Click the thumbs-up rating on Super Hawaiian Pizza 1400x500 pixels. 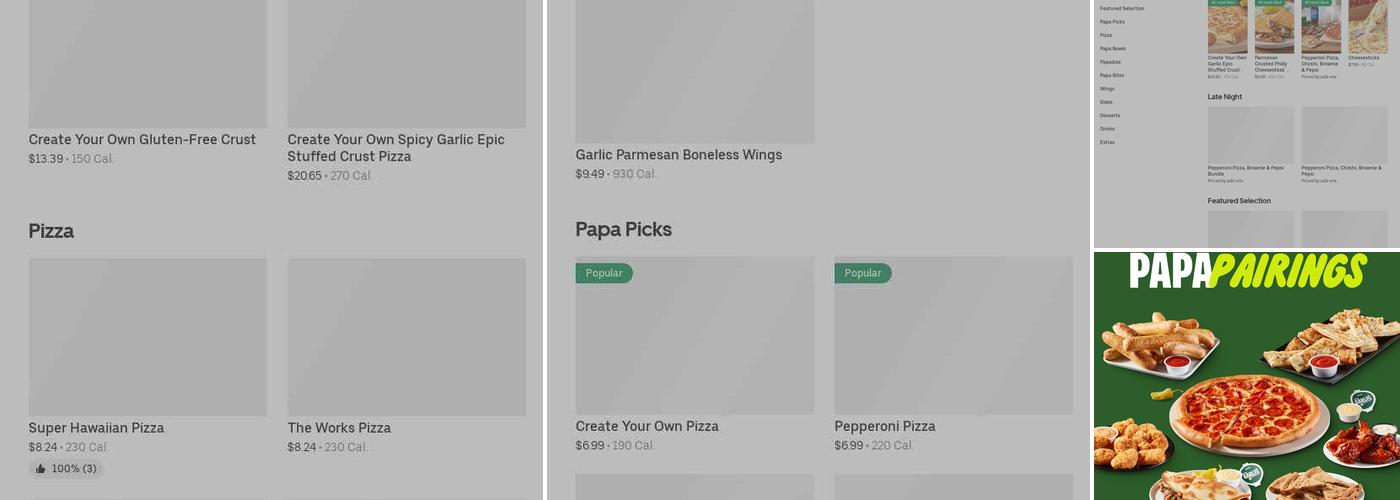[x=66, y=469]
